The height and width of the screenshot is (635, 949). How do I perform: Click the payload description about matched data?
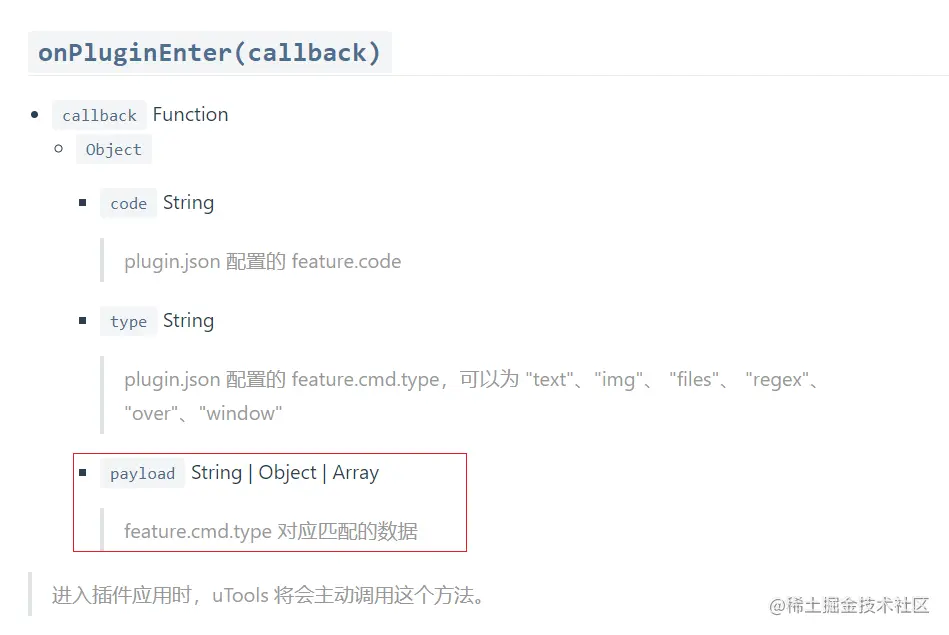270,531
